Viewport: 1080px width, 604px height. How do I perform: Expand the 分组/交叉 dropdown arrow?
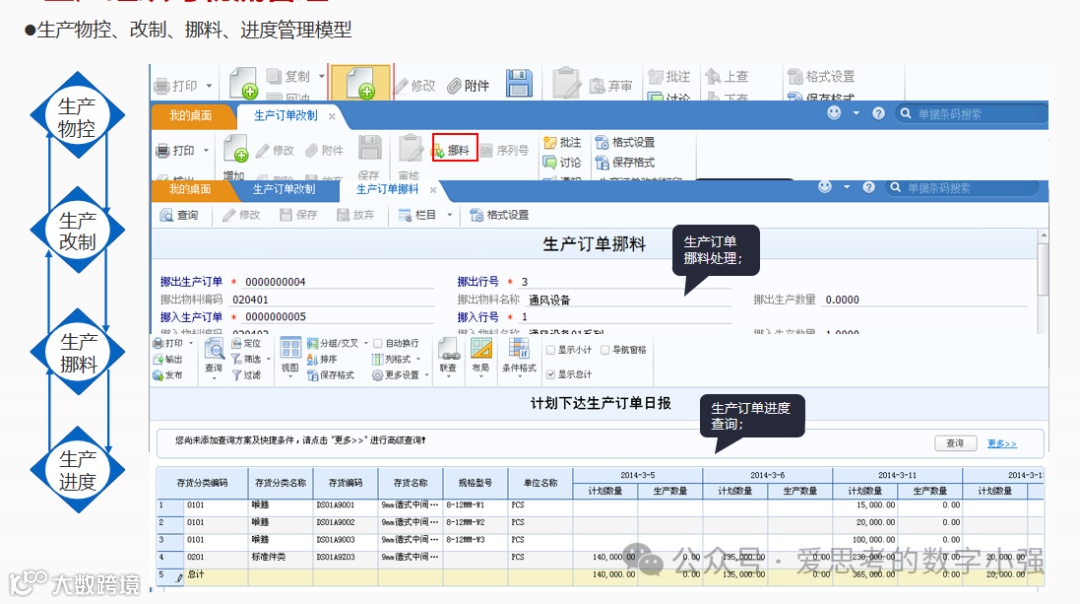(x=366, y=343)
